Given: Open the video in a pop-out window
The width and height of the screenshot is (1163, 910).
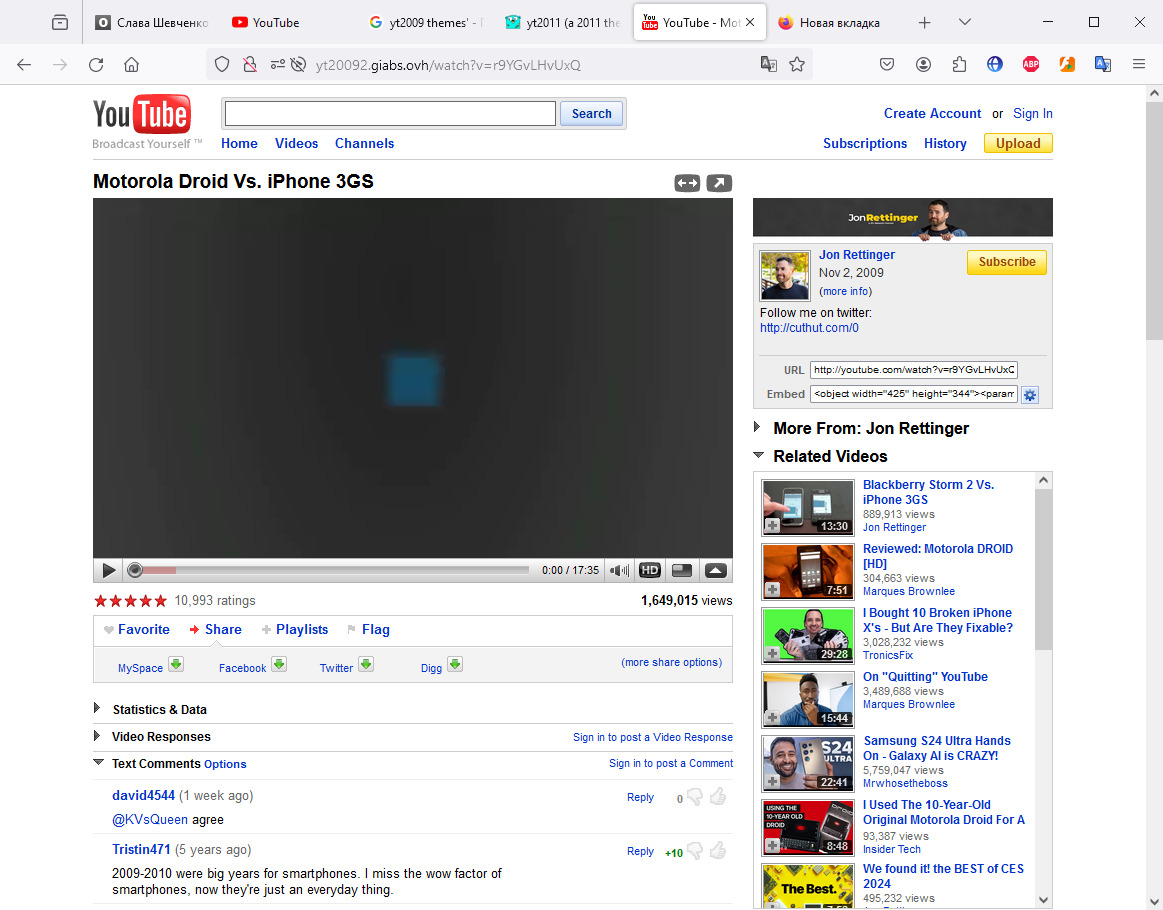Looking at the screenshot, I should [x=719, y=183].
